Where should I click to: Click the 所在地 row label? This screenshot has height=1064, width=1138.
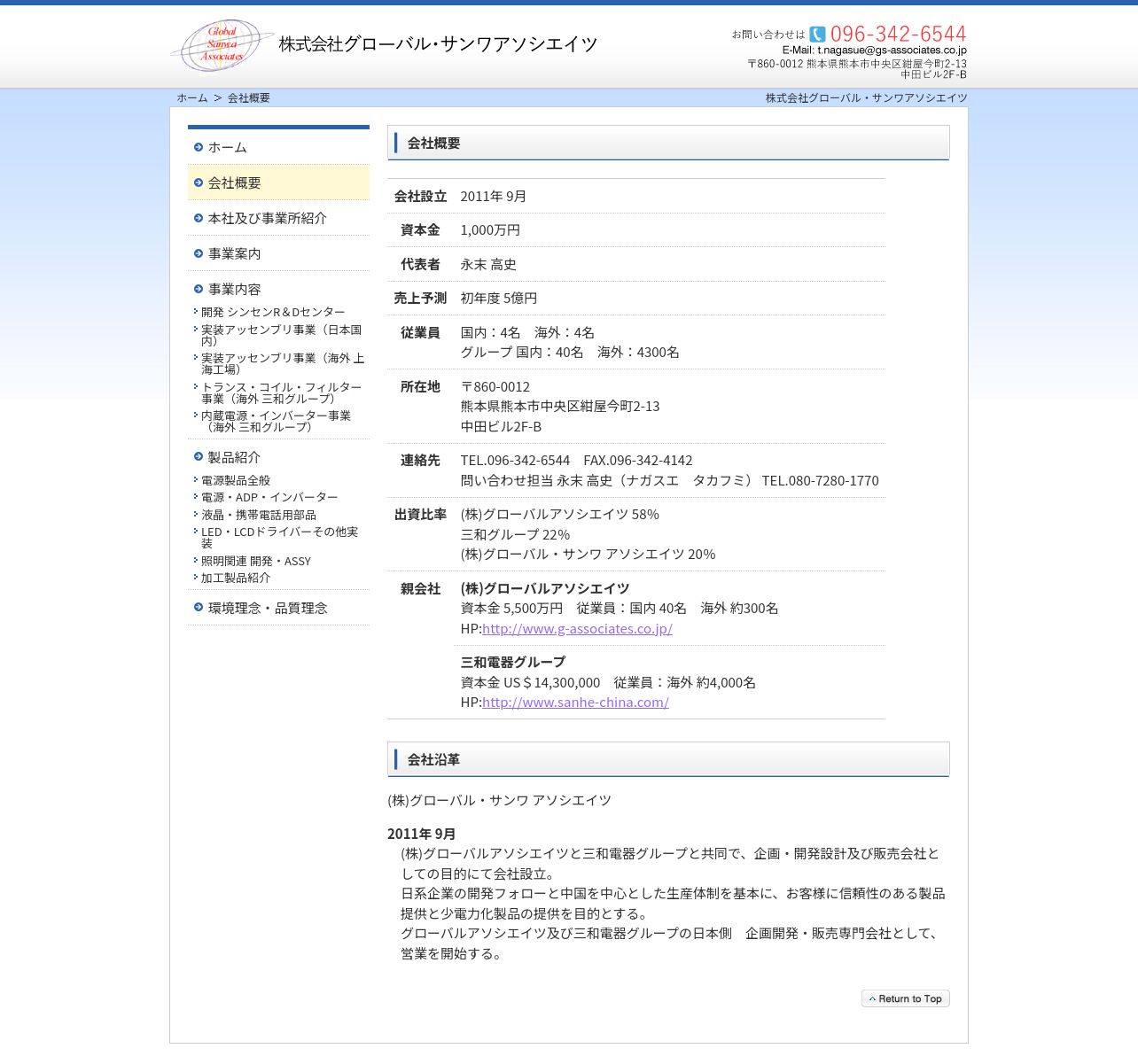point(420,386)
